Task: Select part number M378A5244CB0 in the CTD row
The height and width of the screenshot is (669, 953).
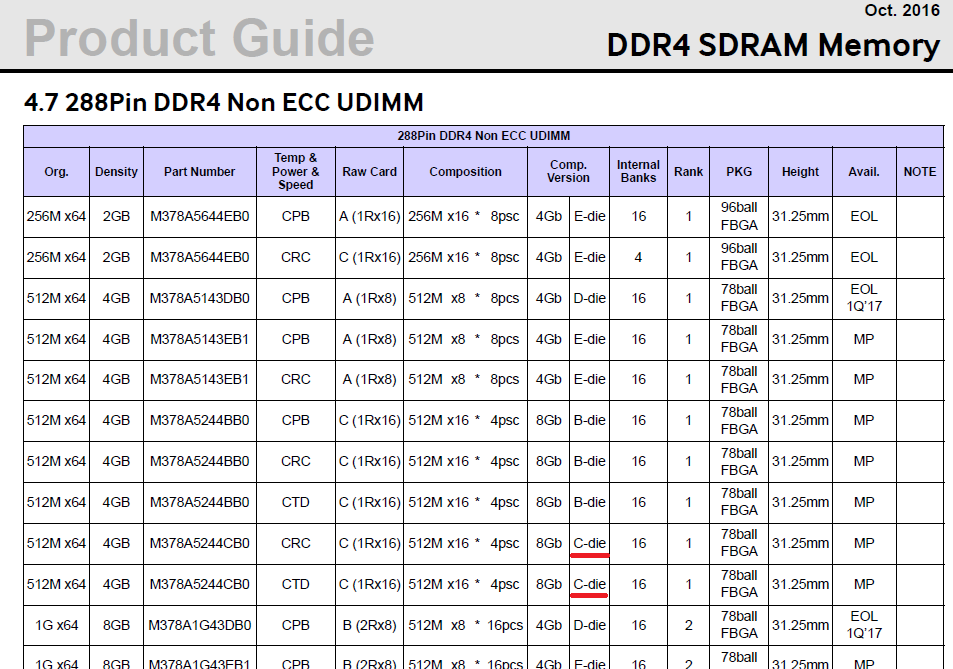Action: [199, 584]
